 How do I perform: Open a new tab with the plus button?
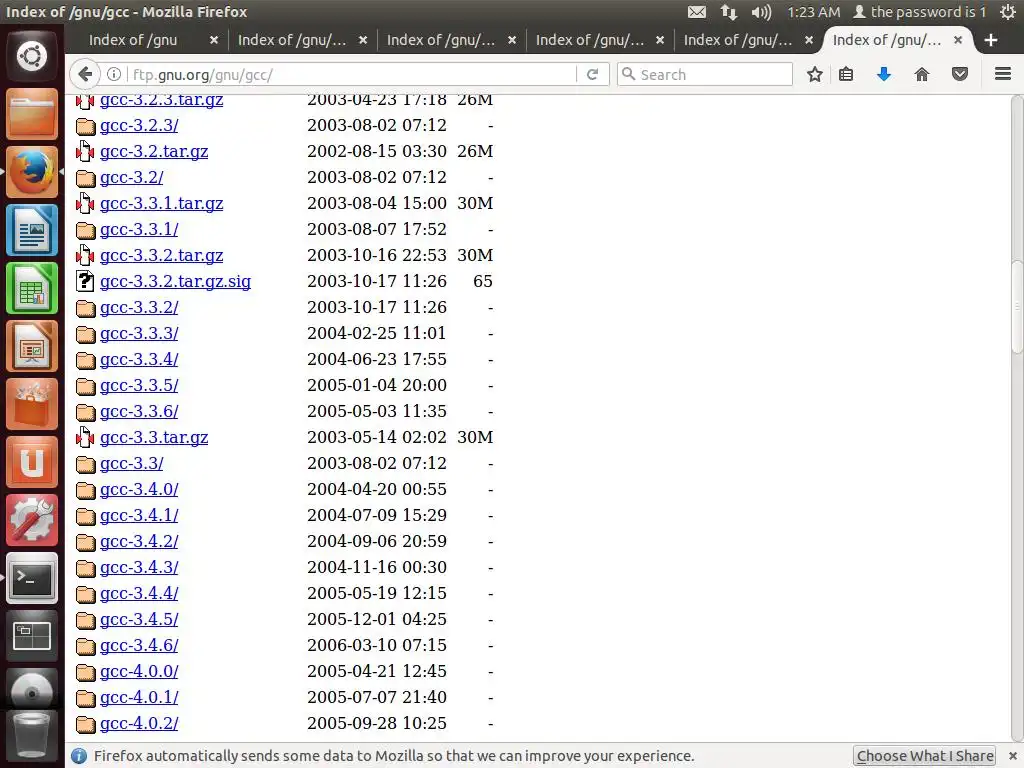pos(991,40)
